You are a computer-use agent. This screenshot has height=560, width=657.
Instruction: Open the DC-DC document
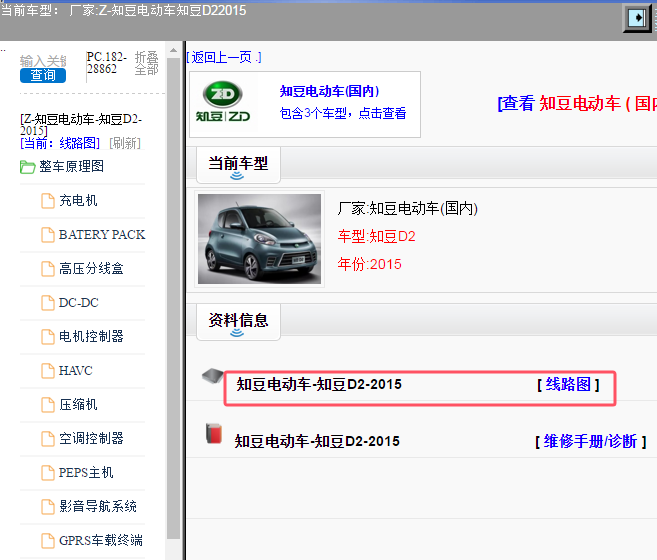79,303
